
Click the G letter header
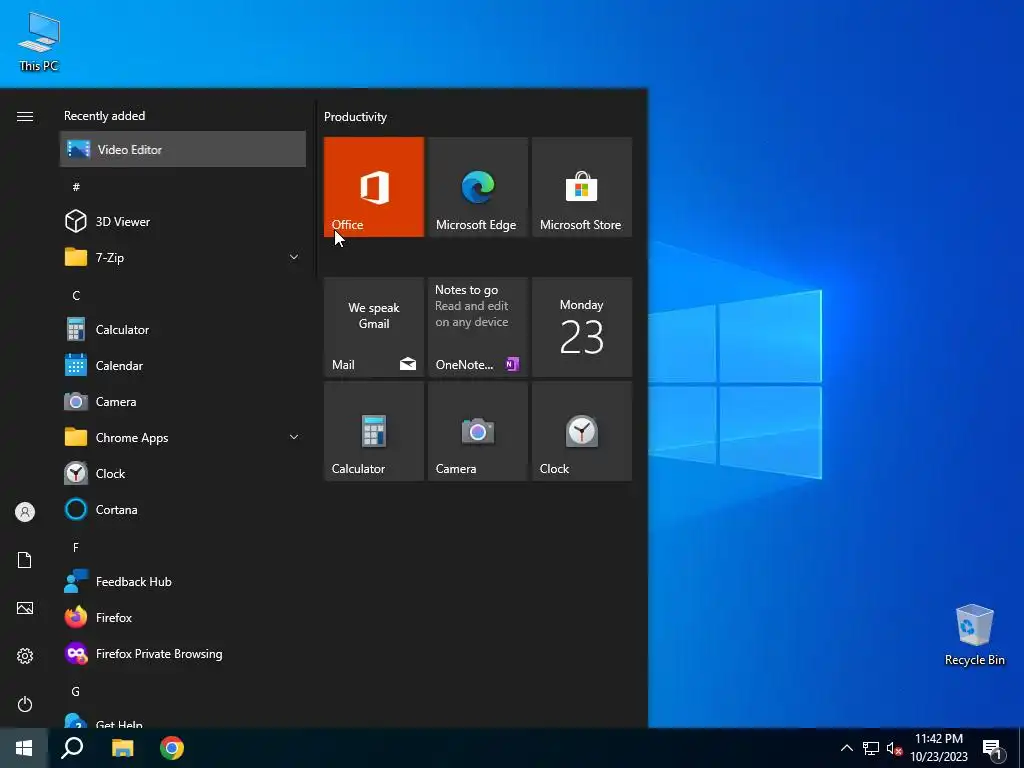tap(76, 692)
